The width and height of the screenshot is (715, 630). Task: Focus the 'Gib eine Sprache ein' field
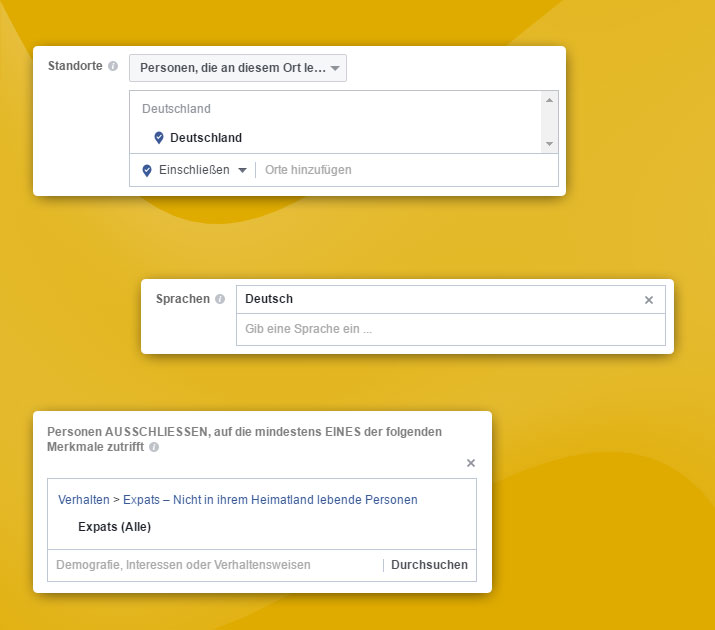tap(451, 329)
